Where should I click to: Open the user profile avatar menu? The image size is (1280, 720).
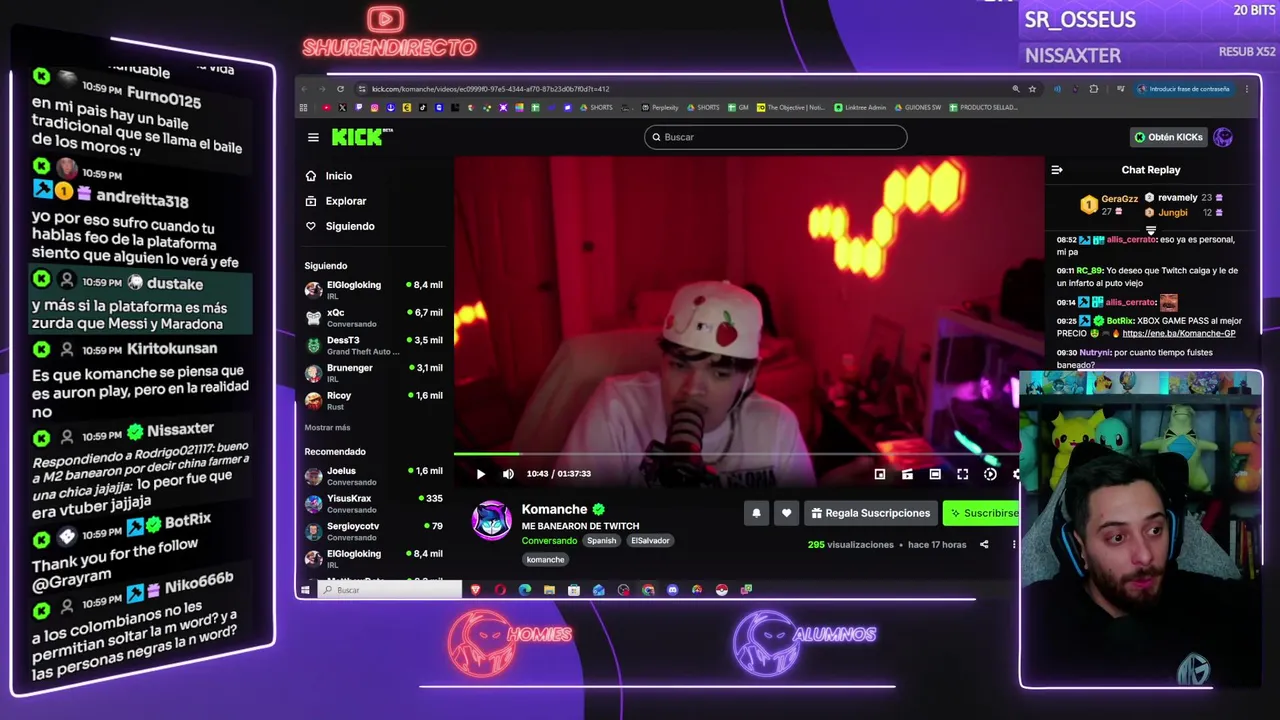[1223, 137]
